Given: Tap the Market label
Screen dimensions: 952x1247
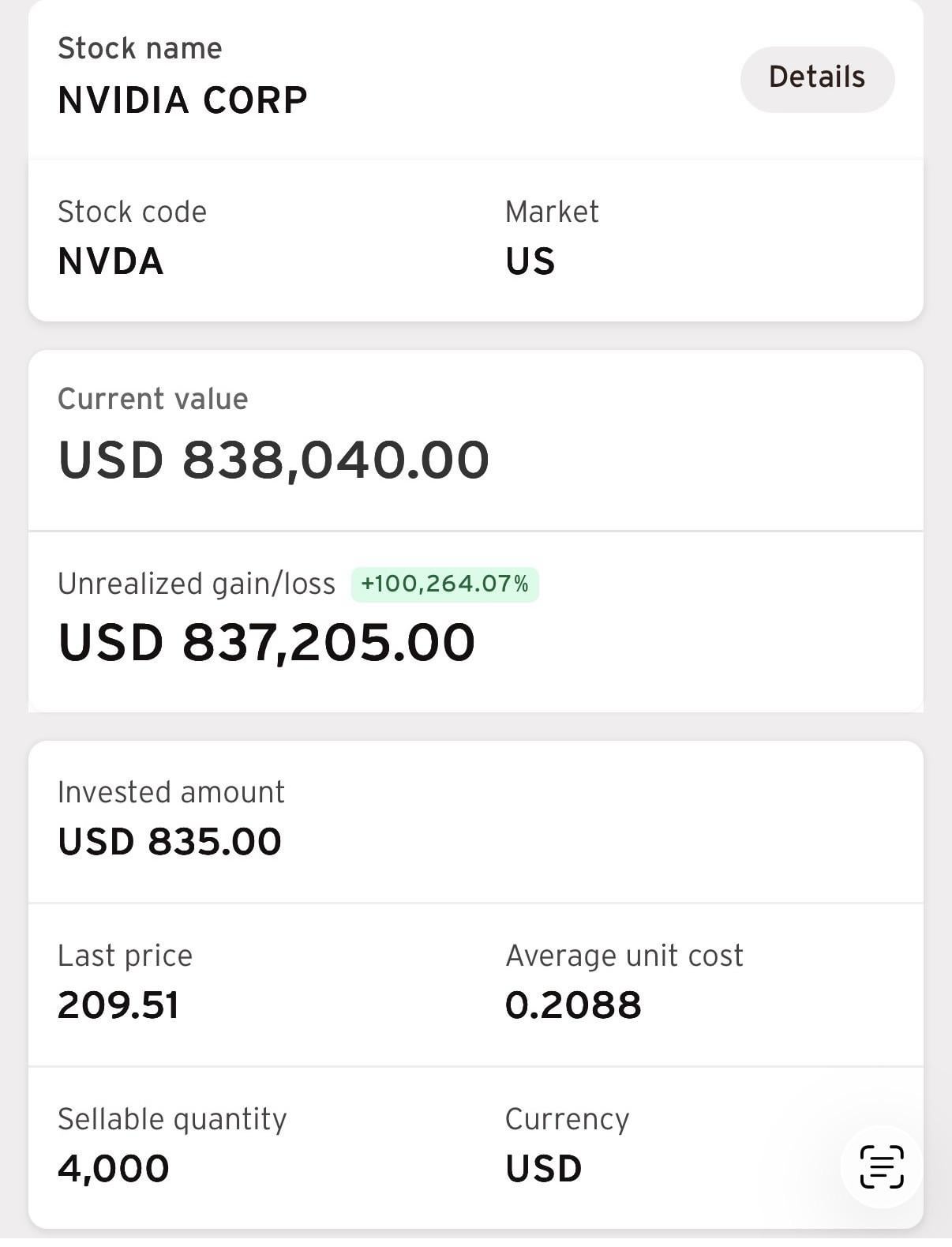Looking at the screenshot, I should tap(552, 212).
